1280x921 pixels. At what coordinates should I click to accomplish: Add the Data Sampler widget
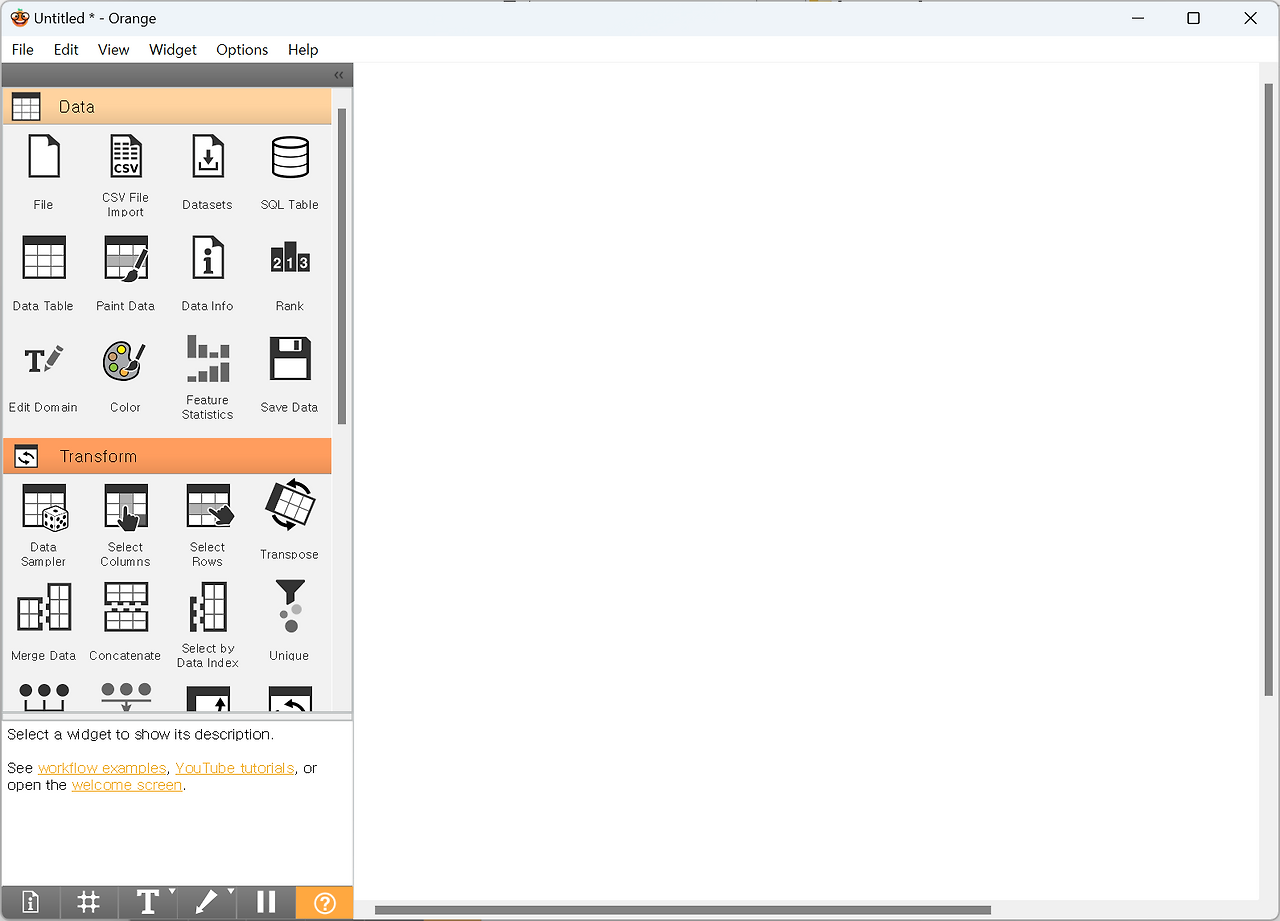[44, 508]
